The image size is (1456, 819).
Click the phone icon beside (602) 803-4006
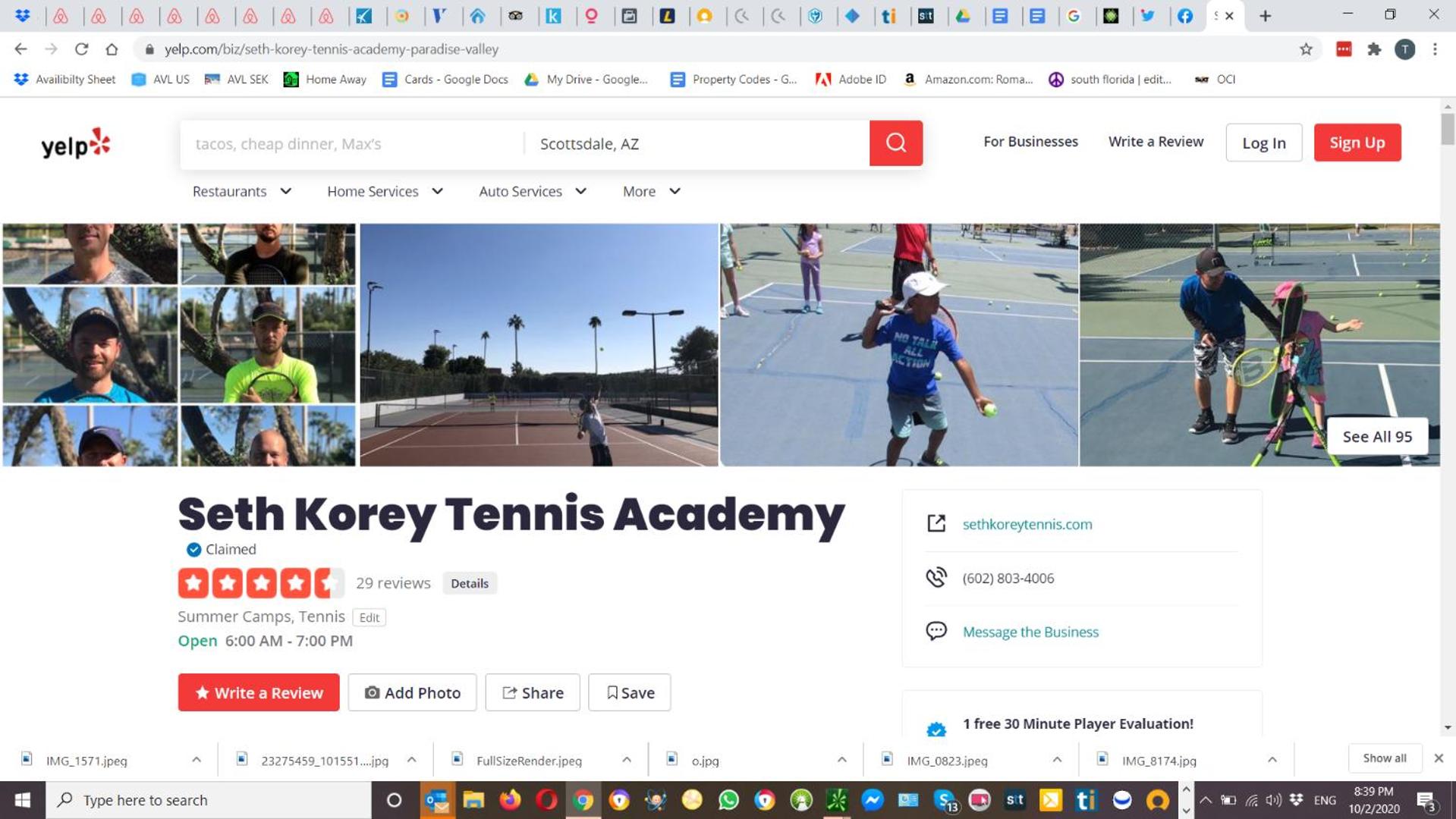936,577
